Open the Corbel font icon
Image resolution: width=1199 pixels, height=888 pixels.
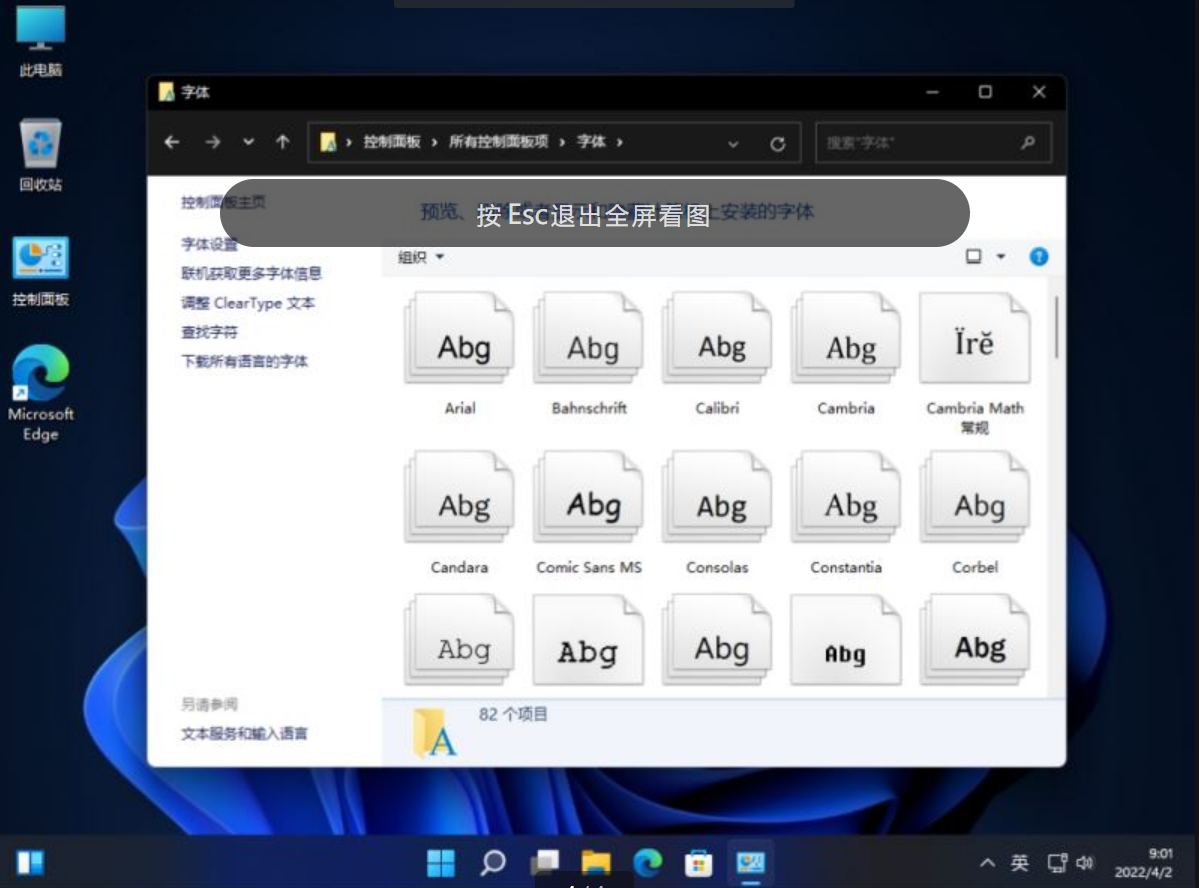(x=975, y=497)
